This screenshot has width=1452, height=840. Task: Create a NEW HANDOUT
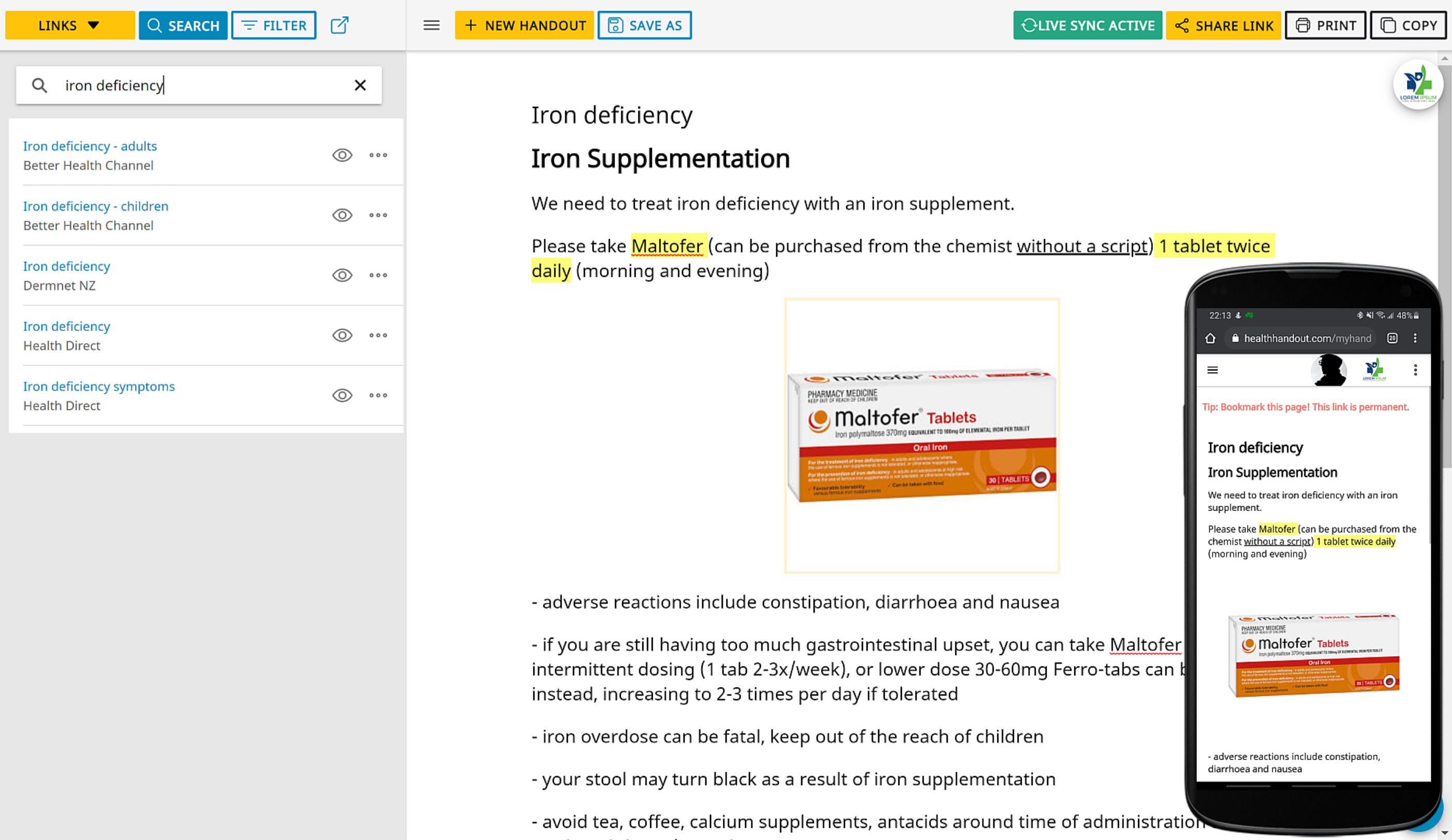(524, 25)
